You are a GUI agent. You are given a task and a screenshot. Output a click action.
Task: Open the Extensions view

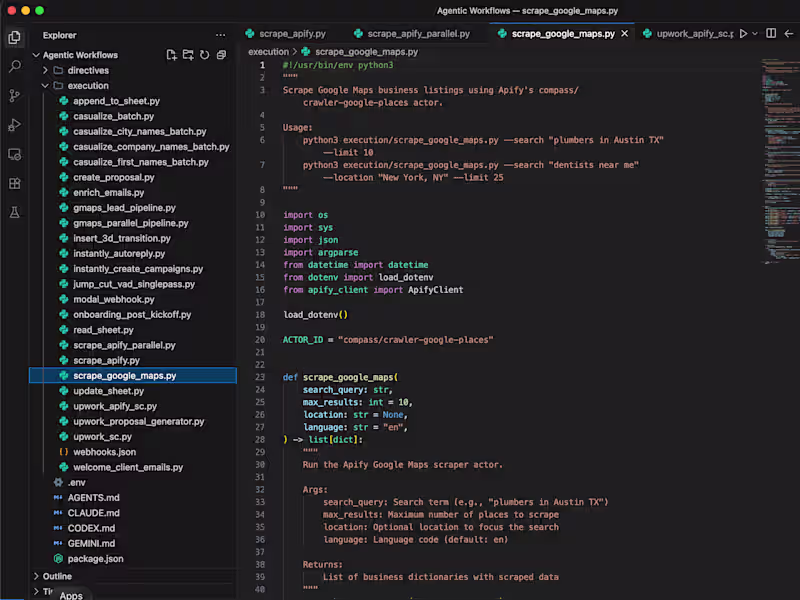pos(15,184)
